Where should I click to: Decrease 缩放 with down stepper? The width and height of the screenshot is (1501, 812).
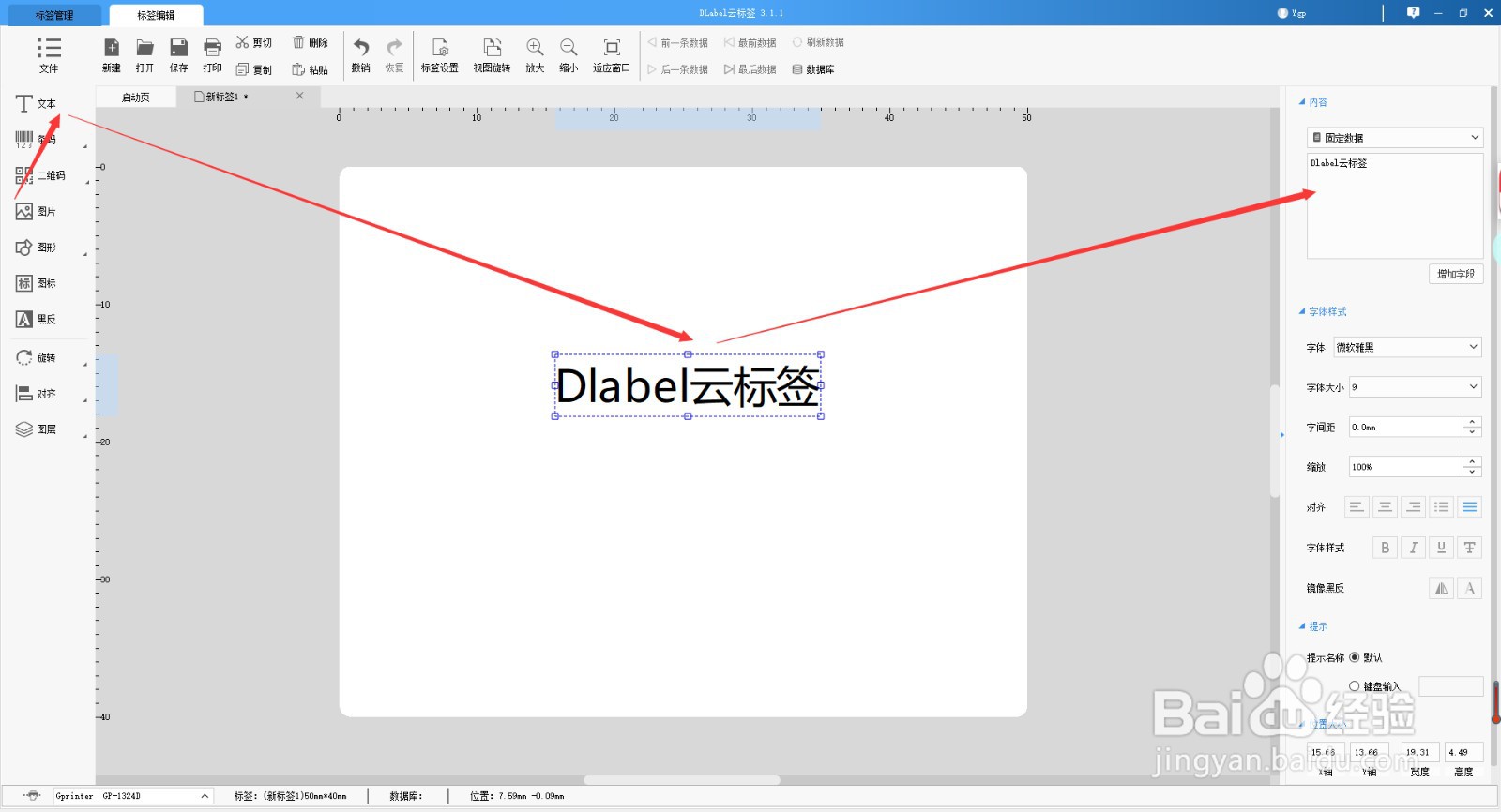coord(1473,472)
